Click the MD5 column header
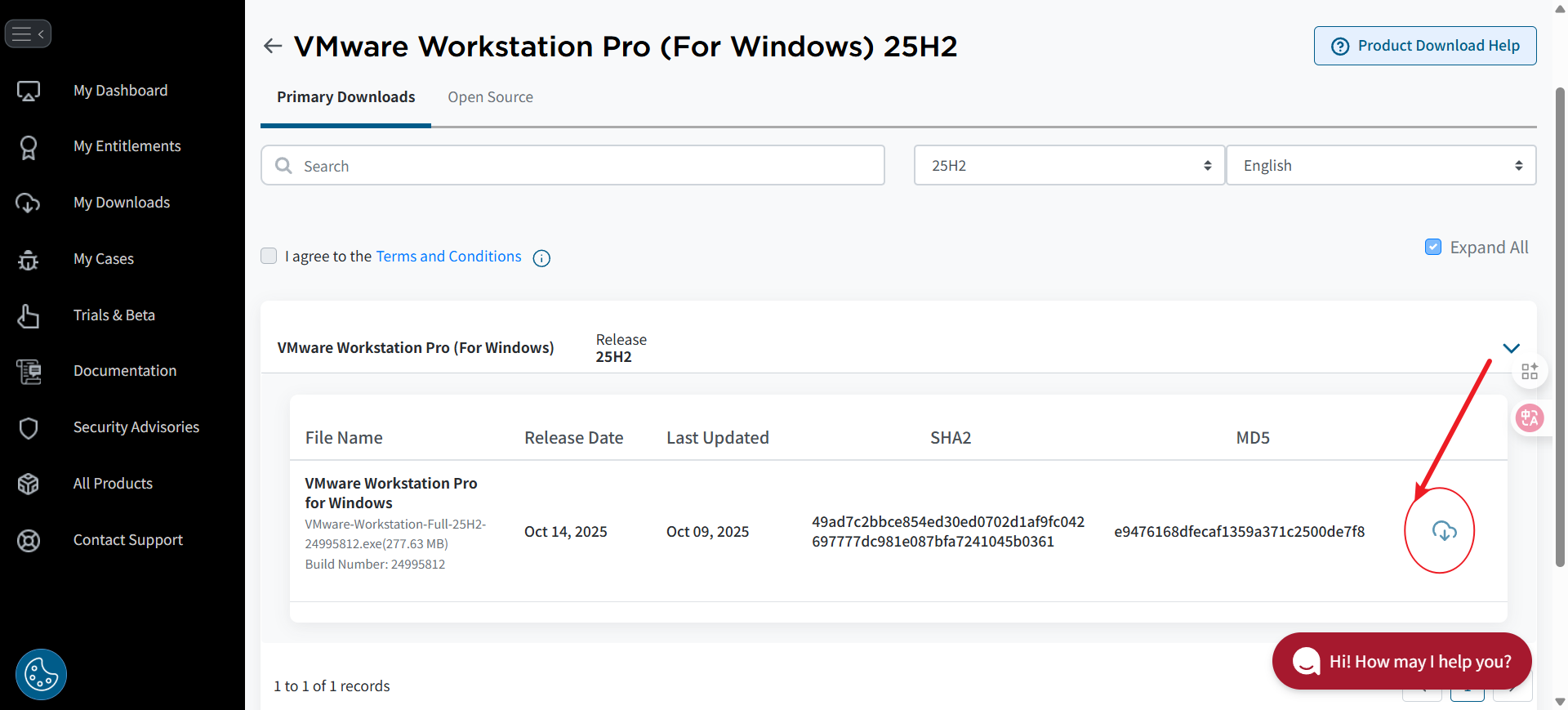 pyautogui.click(x=1253, y=438)
